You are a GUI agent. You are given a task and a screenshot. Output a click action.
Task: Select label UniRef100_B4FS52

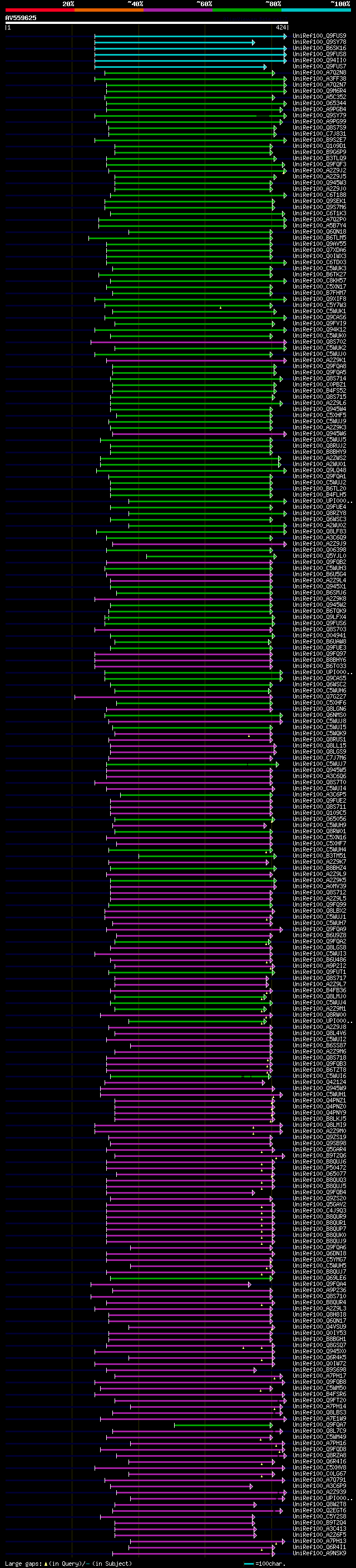[319, 391]
